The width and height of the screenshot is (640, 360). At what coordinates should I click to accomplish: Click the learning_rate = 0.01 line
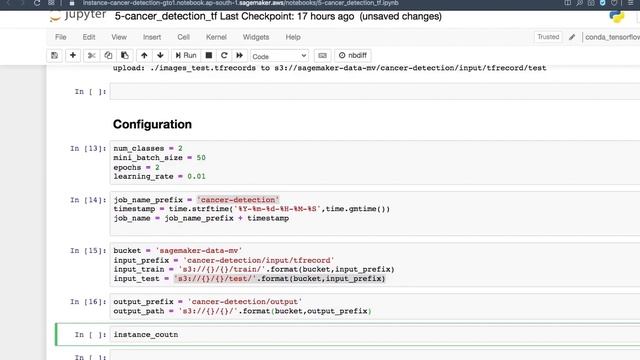159,176
